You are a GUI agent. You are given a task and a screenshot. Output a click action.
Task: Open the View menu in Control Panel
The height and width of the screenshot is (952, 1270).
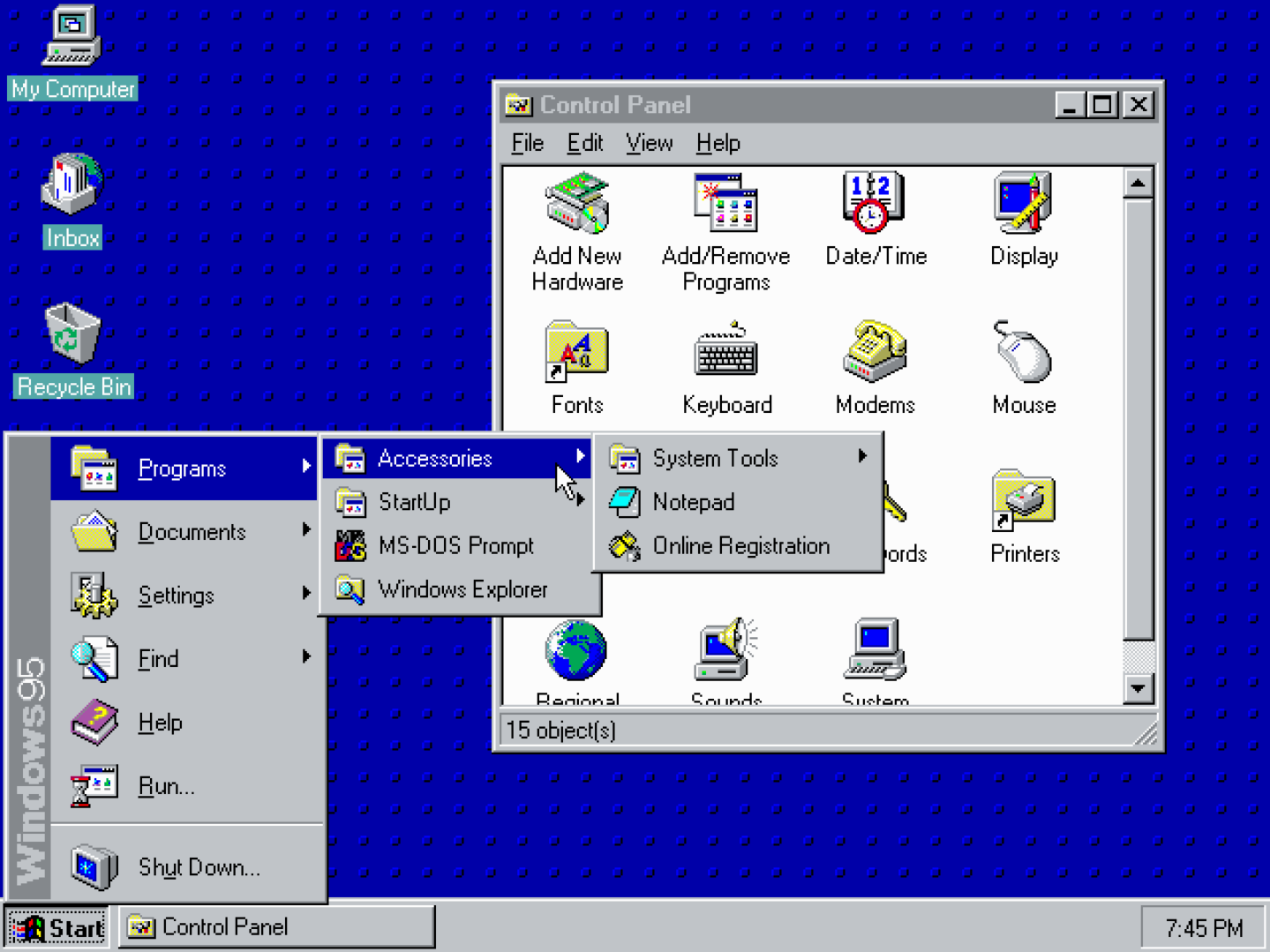tap(649, 143)
